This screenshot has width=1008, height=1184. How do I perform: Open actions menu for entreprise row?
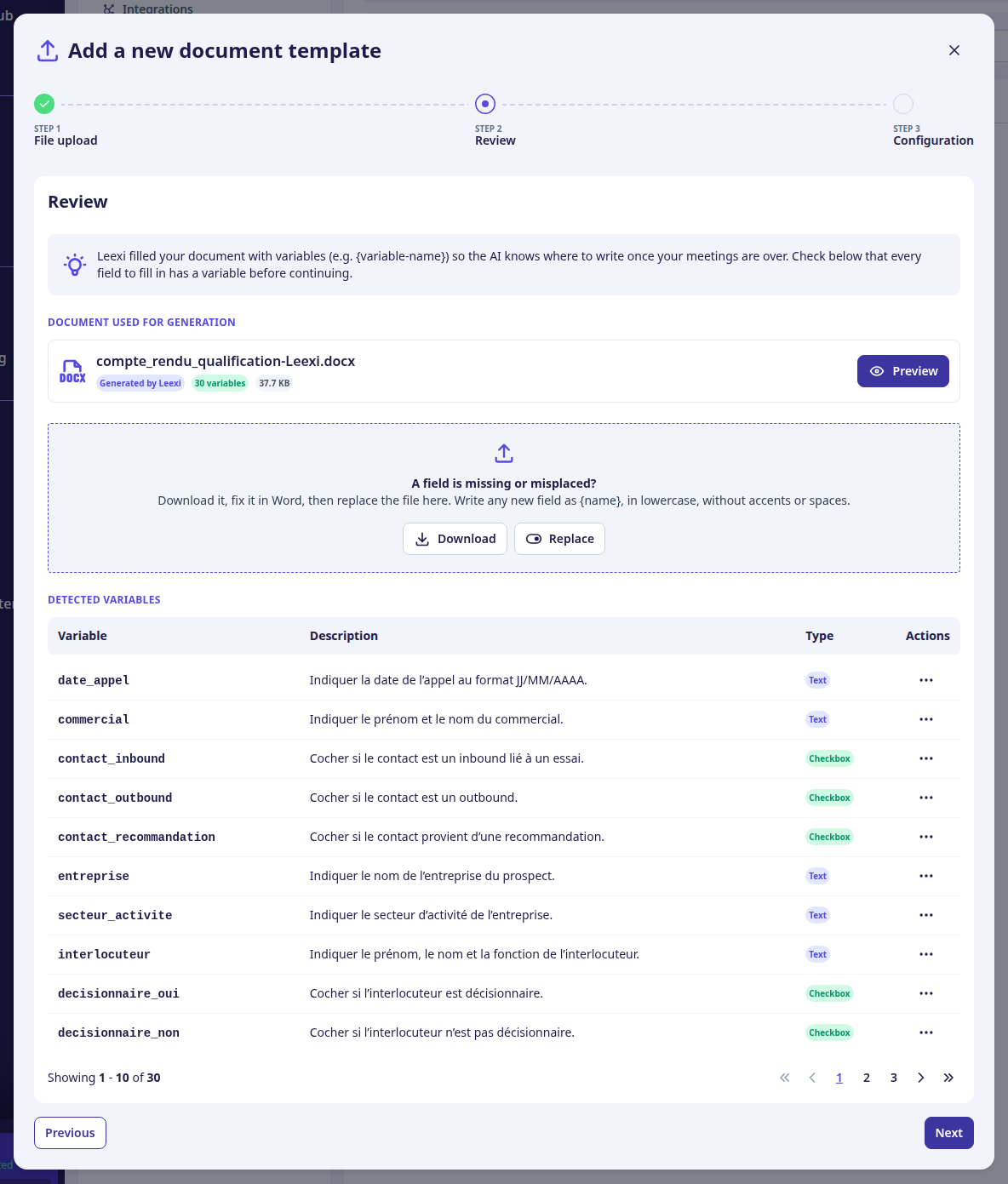click(926, 876)
